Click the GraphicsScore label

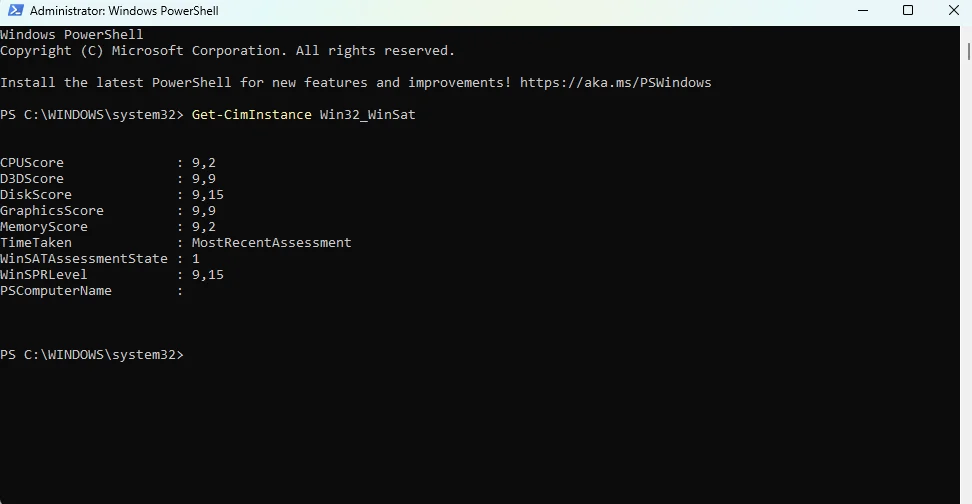pyautogui.click(x=52, y=211)
